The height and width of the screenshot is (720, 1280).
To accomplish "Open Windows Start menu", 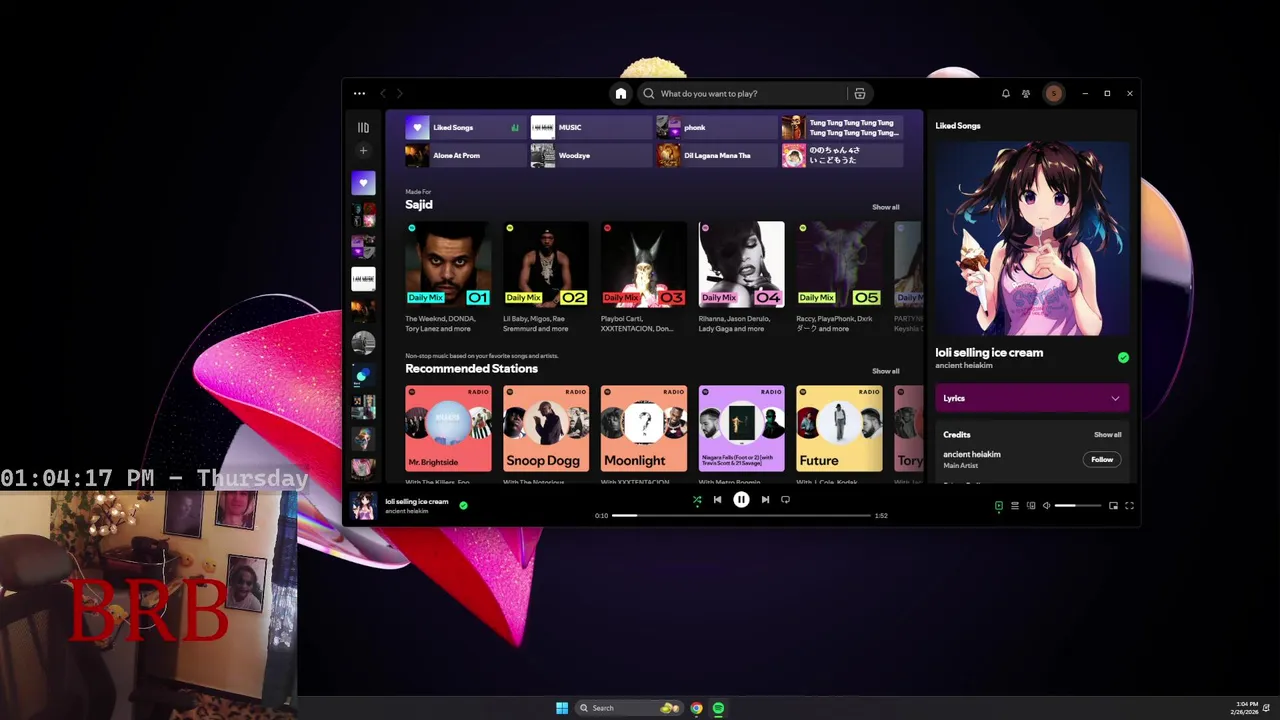I will coord(562,708).
